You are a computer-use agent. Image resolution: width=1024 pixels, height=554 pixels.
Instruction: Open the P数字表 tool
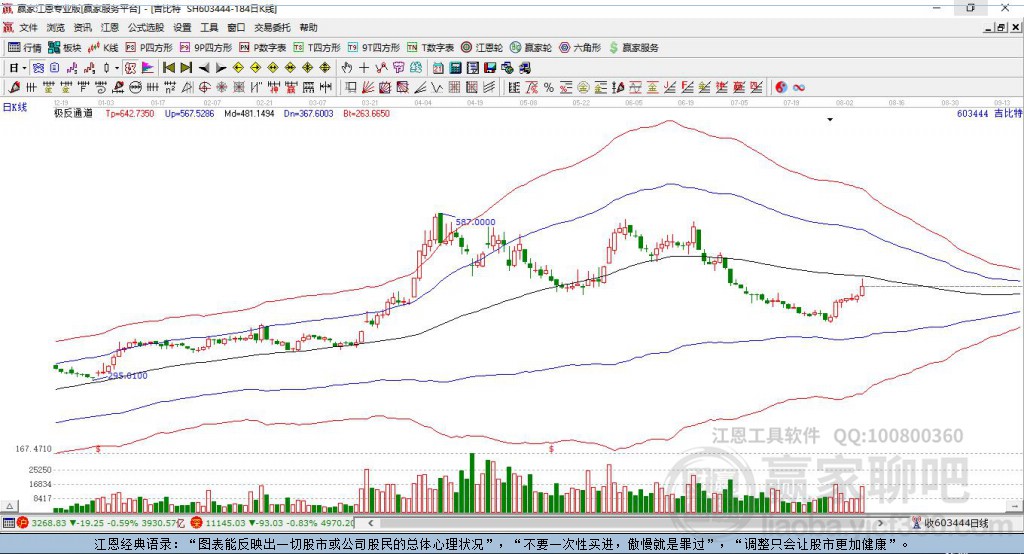[x=263, y=48]
